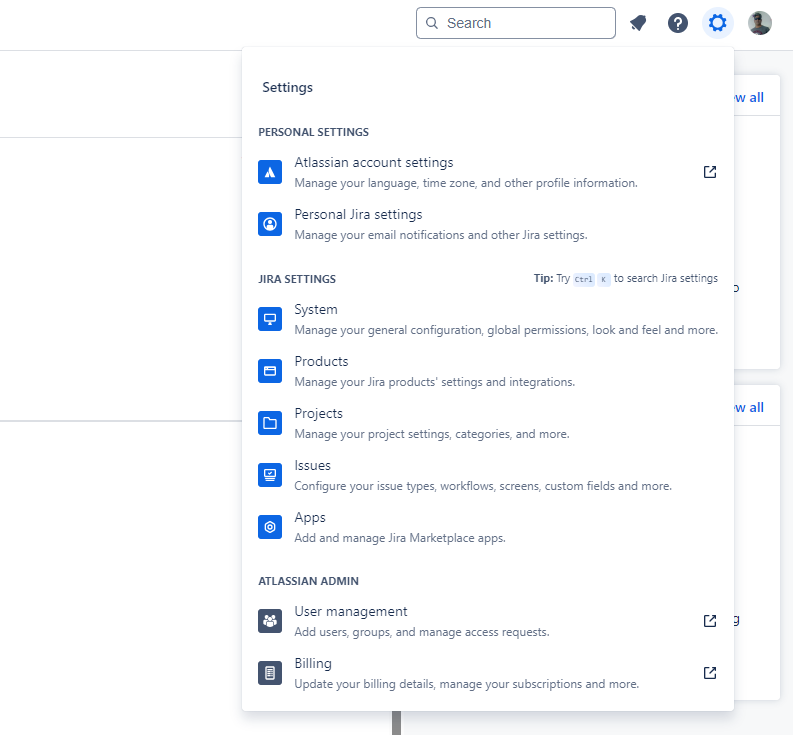The height and width of the screenshot is (735, 793).
Task: Click the notifications megaphone icon
Action: click(x=638, y=23)
